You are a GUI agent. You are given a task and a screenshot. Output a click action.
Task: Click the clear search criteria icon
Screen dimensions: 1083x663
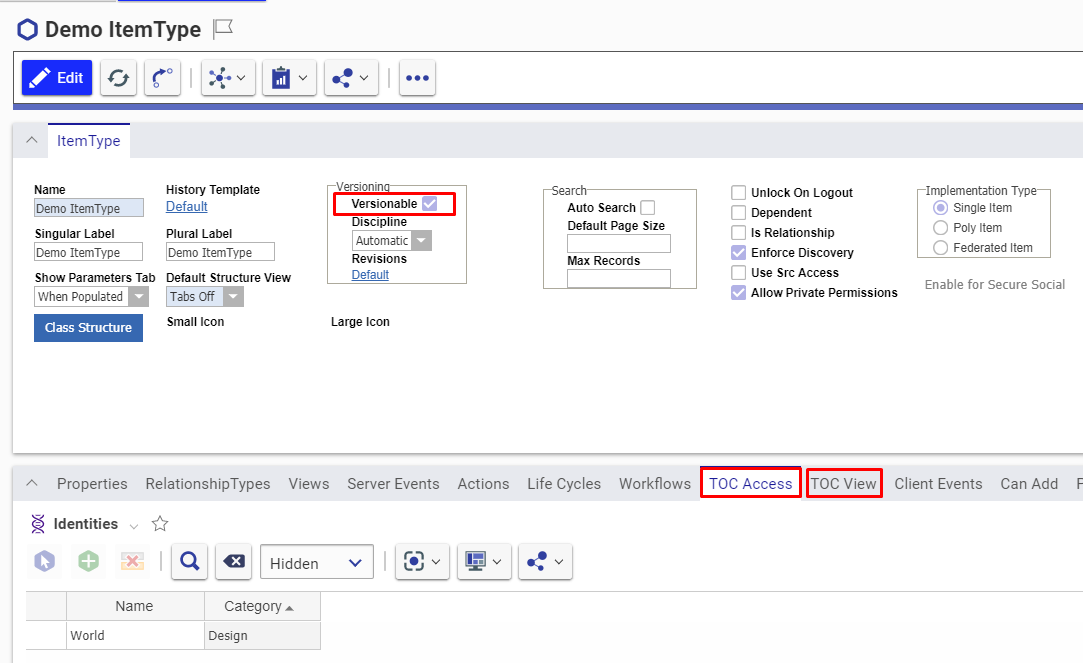233,562
